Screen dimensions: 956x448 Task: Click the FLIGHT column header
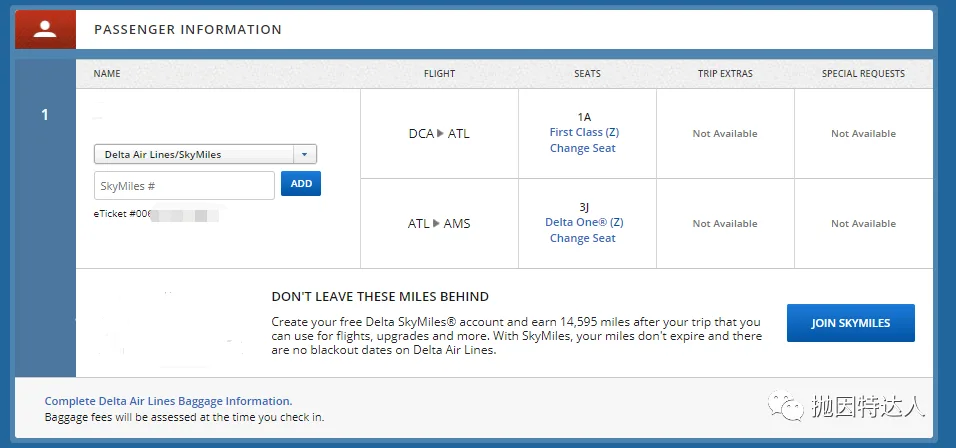(x=440, y=73)
